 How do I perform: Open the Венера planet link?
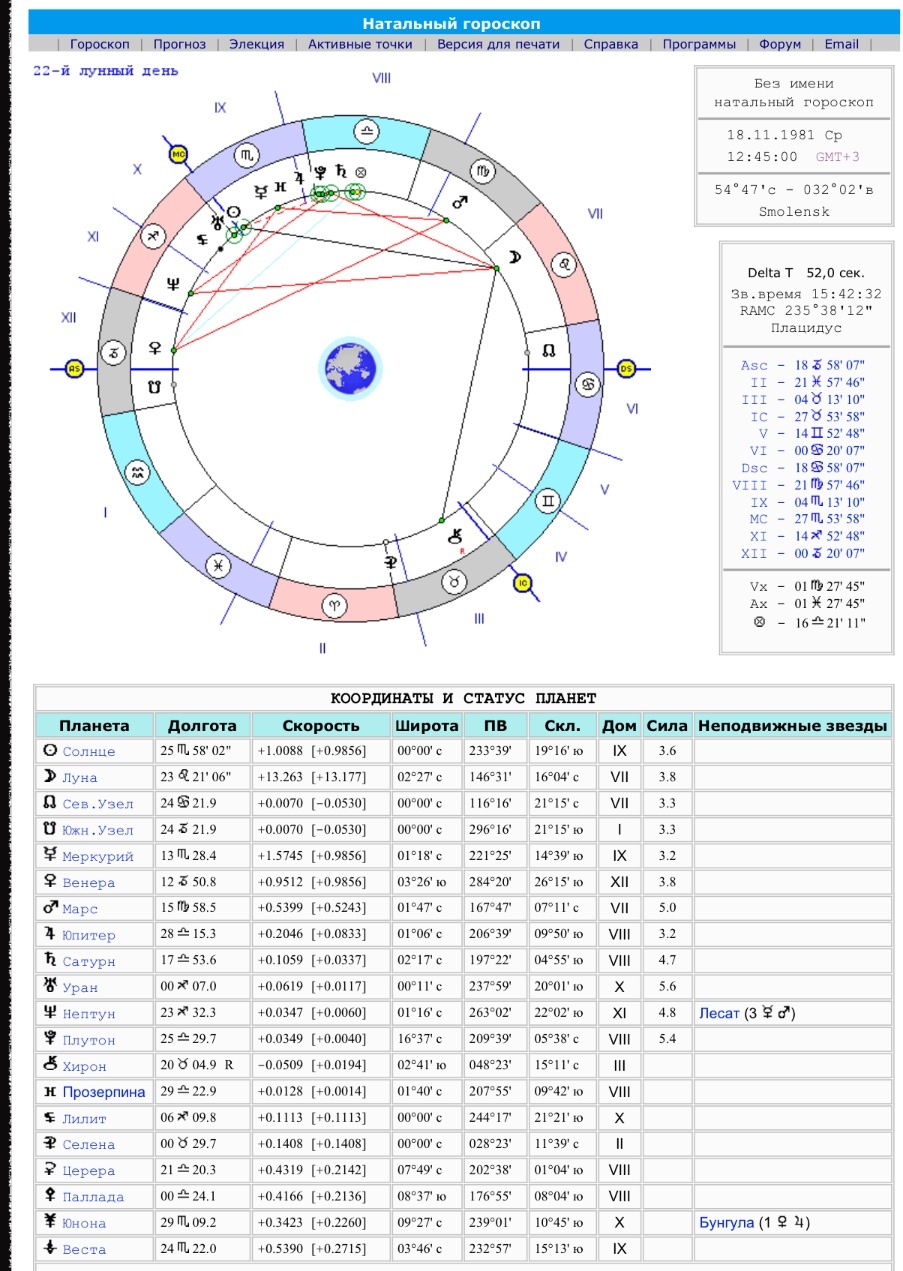(x=89, y=883)
